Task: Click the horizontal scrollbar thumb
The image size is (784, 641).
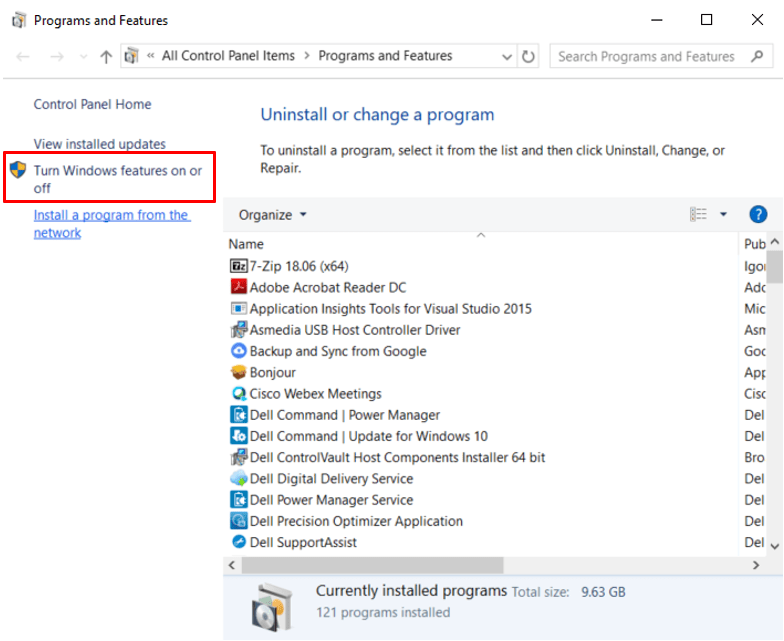Action: point(372,565)
